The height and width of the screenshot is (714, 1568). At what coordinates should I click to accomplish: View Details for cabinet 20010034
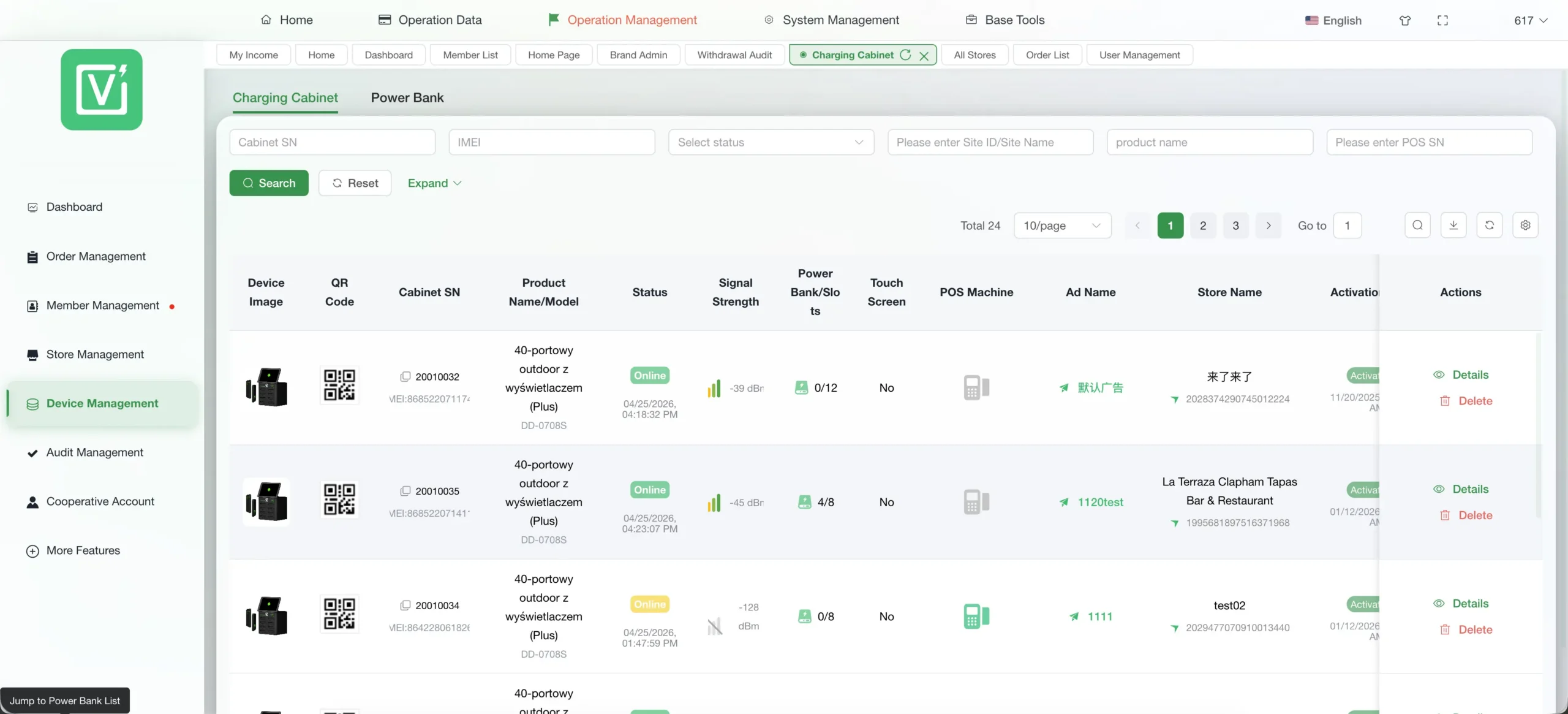pos(1460,603)
